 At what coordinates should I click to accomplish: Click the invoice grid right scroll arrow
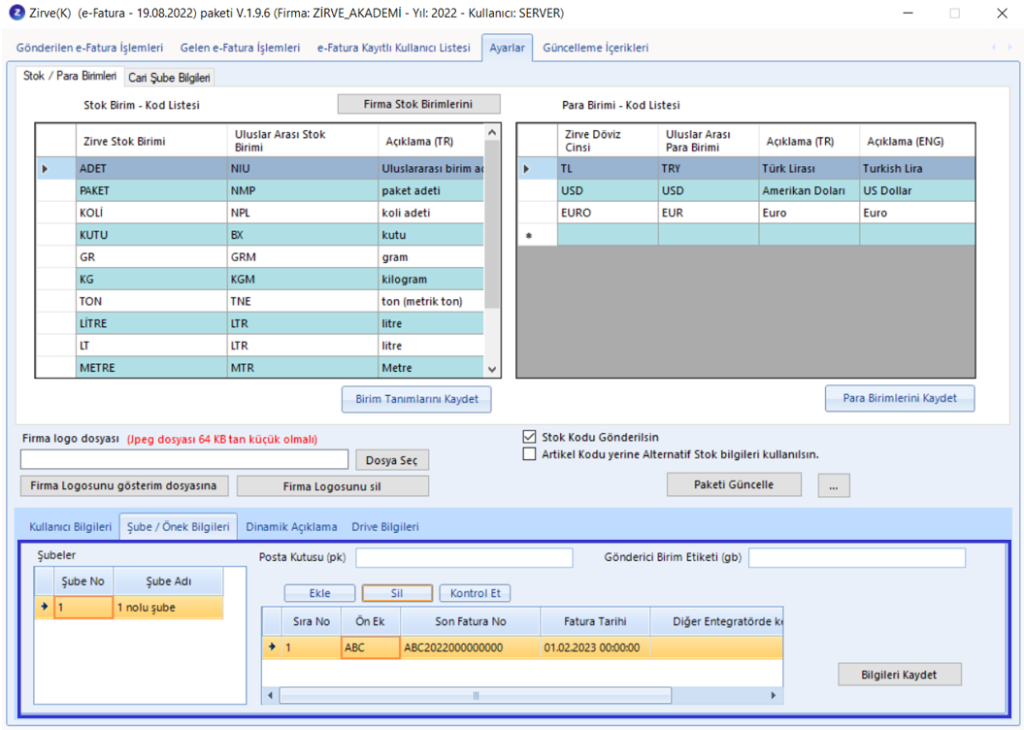coord(774,695)
